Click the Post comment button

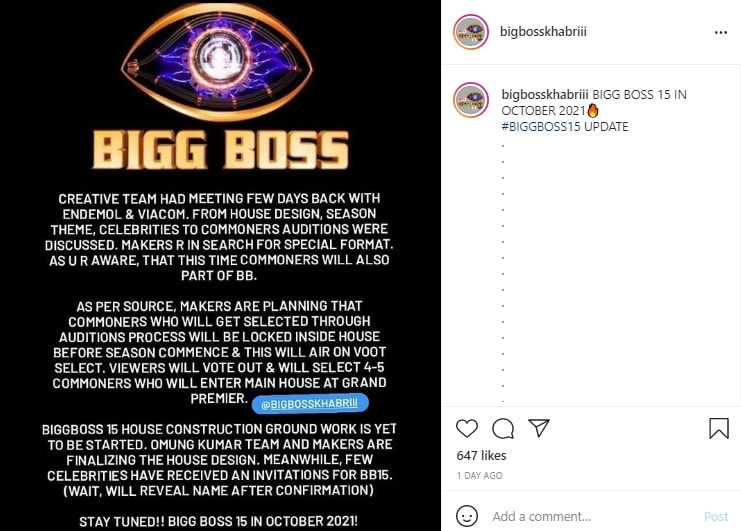click(715, 516)
